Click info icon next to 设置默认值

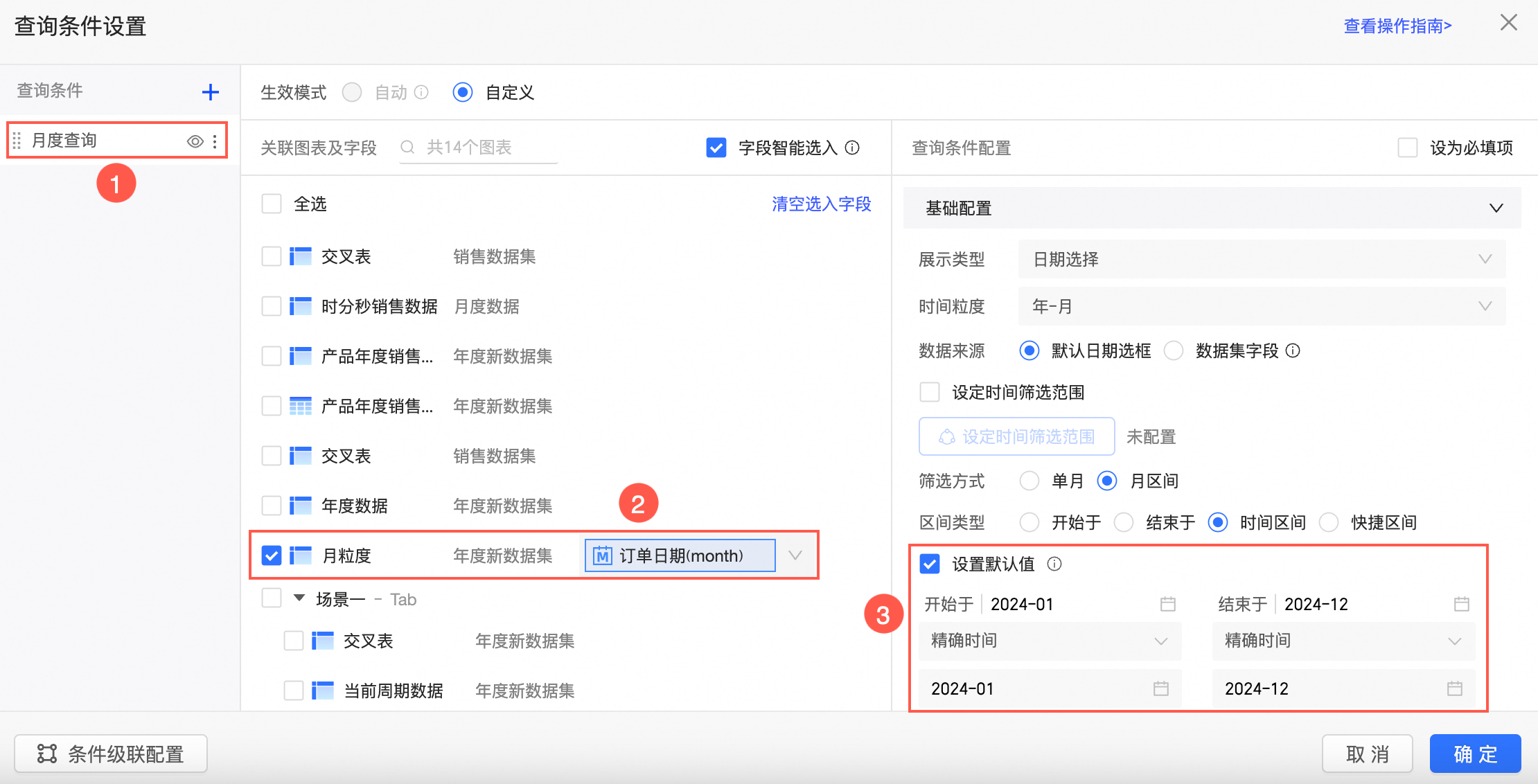click(1054, 564)
